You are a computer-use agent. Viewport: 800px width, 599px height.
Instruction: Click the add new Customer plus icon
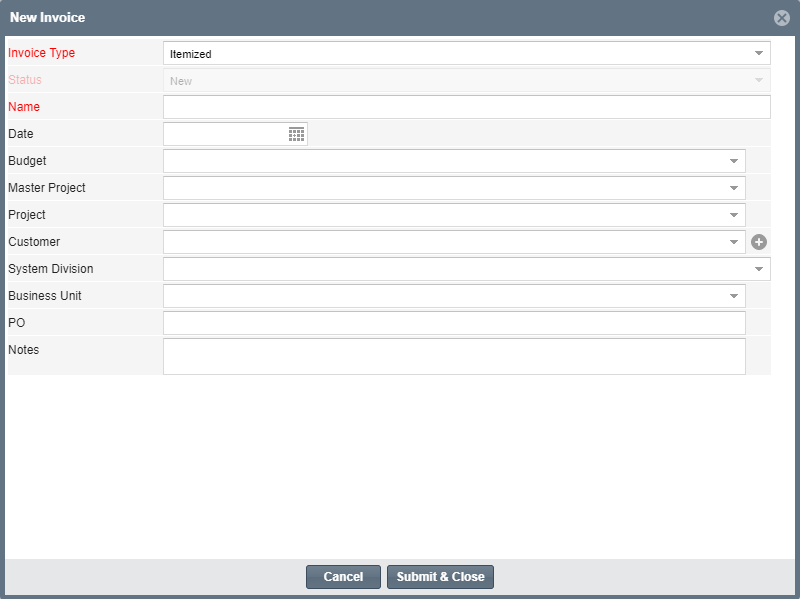click(761, 241)
